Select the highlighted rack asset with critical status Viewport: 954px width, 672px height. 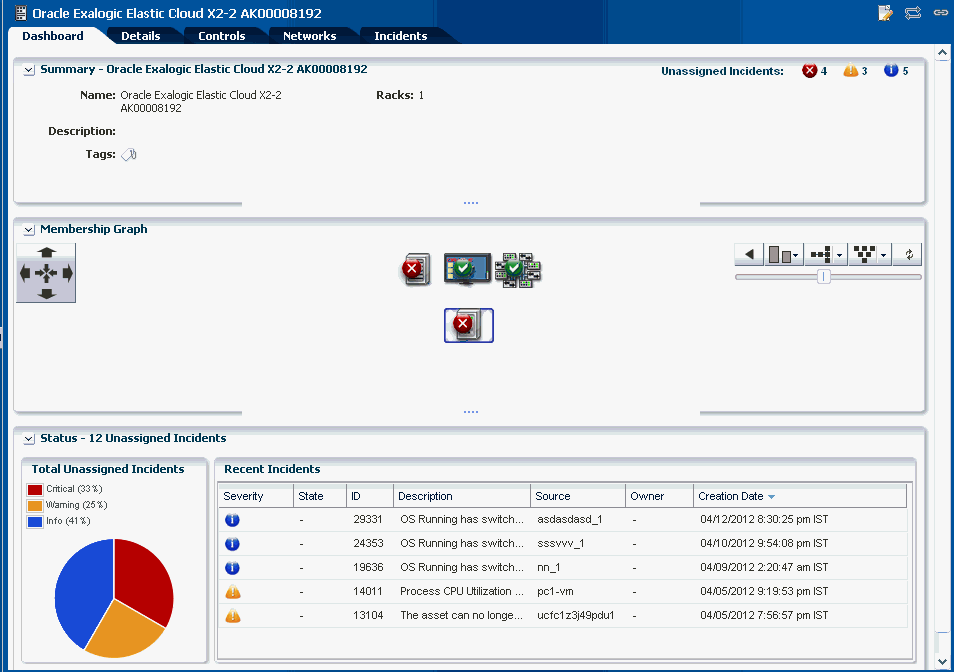coord(468,325)
